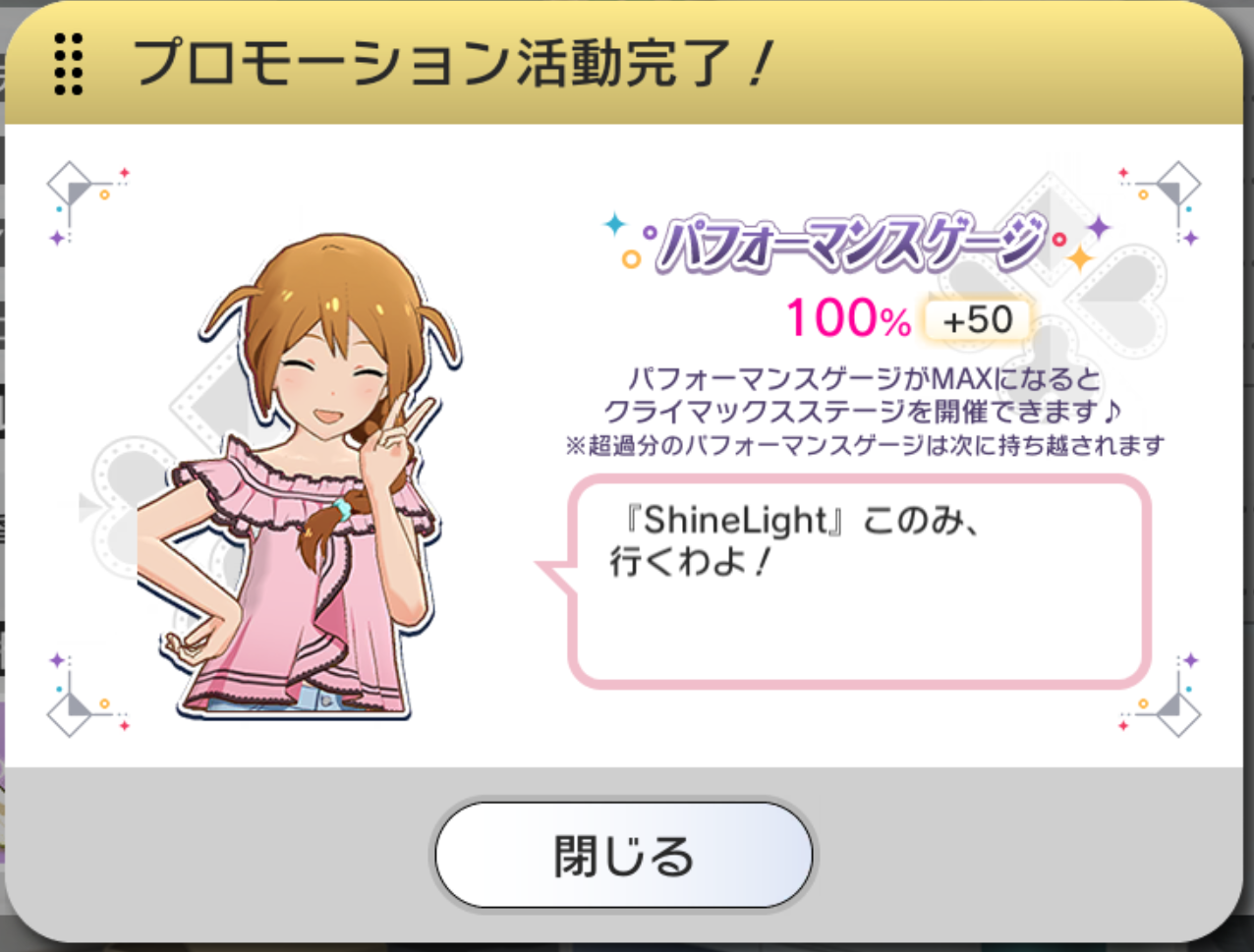Click the bottom-right diamond corner ornament
The height and width of the screenshot is (952, 1254).
click(x=1162, y=694)
